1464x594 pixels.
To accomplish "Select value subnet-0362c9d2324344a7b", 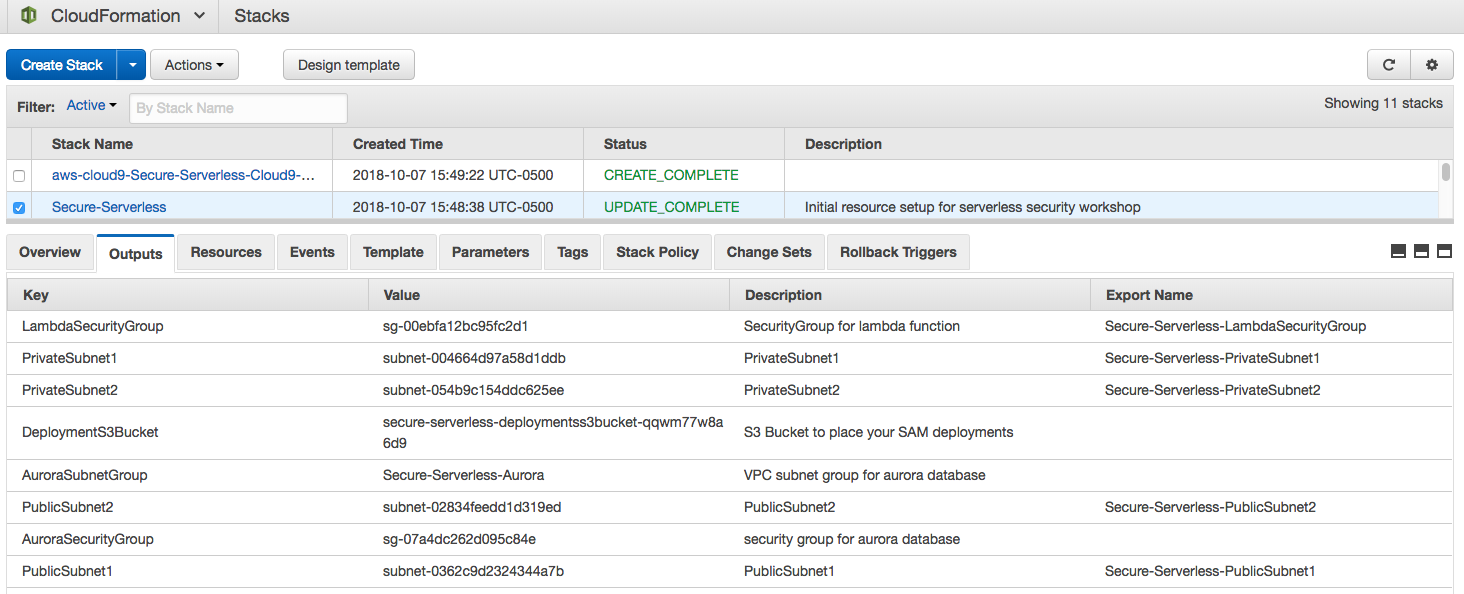I will [474, 571].
